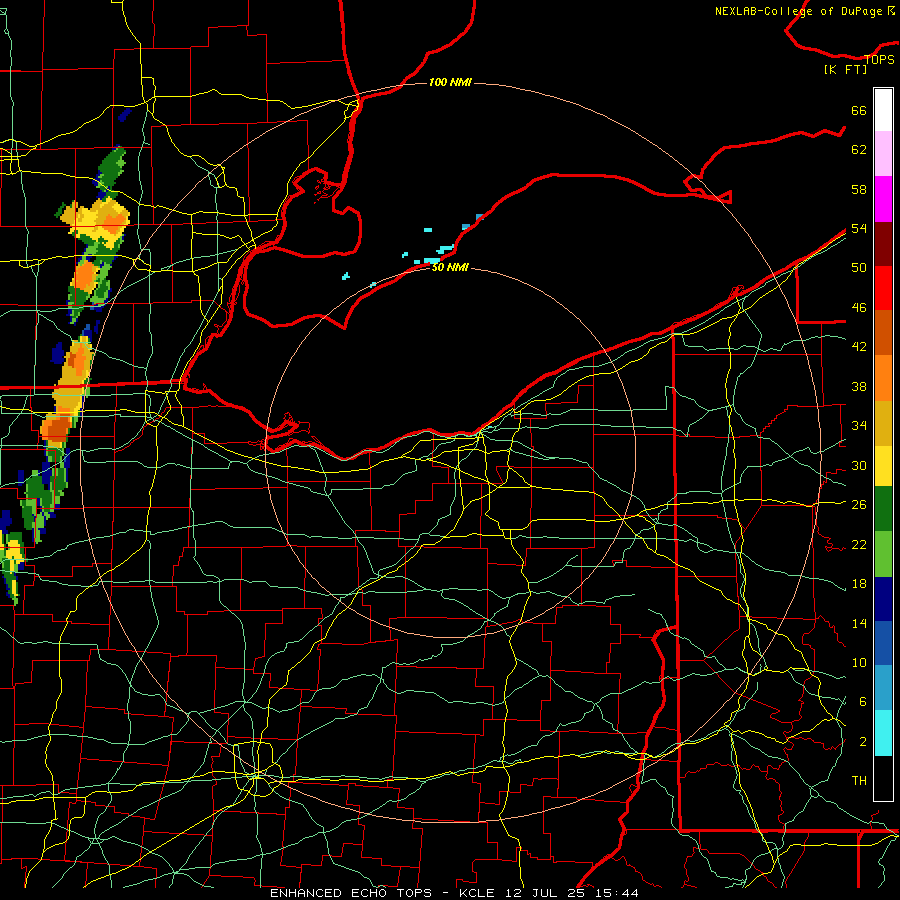900x900 pixels.
Task: Click the legend value 58
Action: tap(859, 189)
